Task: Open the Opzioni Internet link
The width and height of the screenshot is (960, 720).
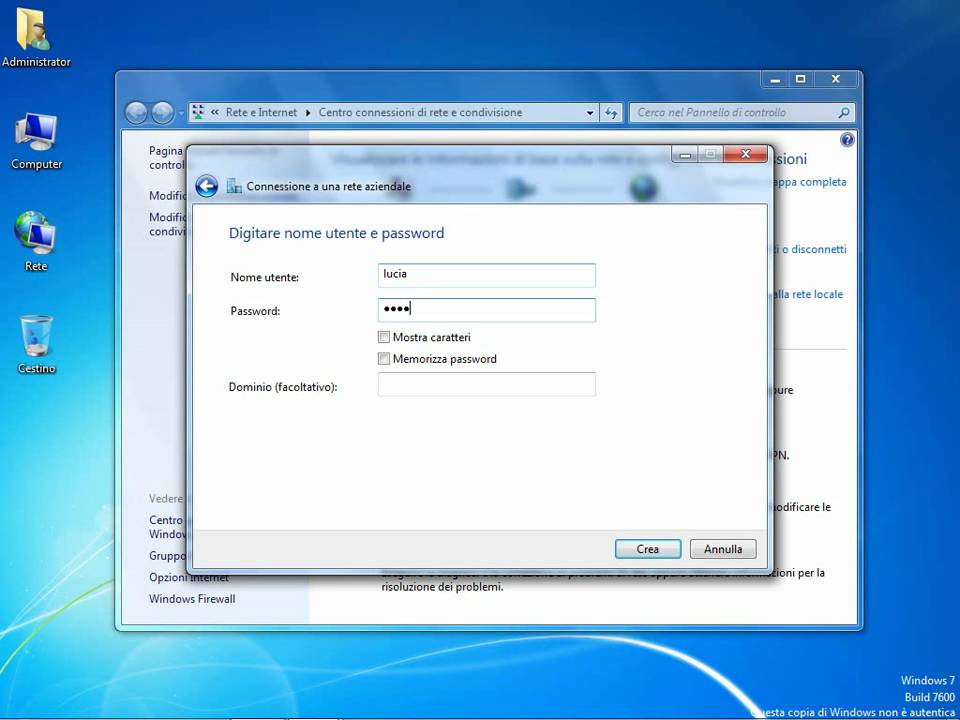Action: pos(189,577)
